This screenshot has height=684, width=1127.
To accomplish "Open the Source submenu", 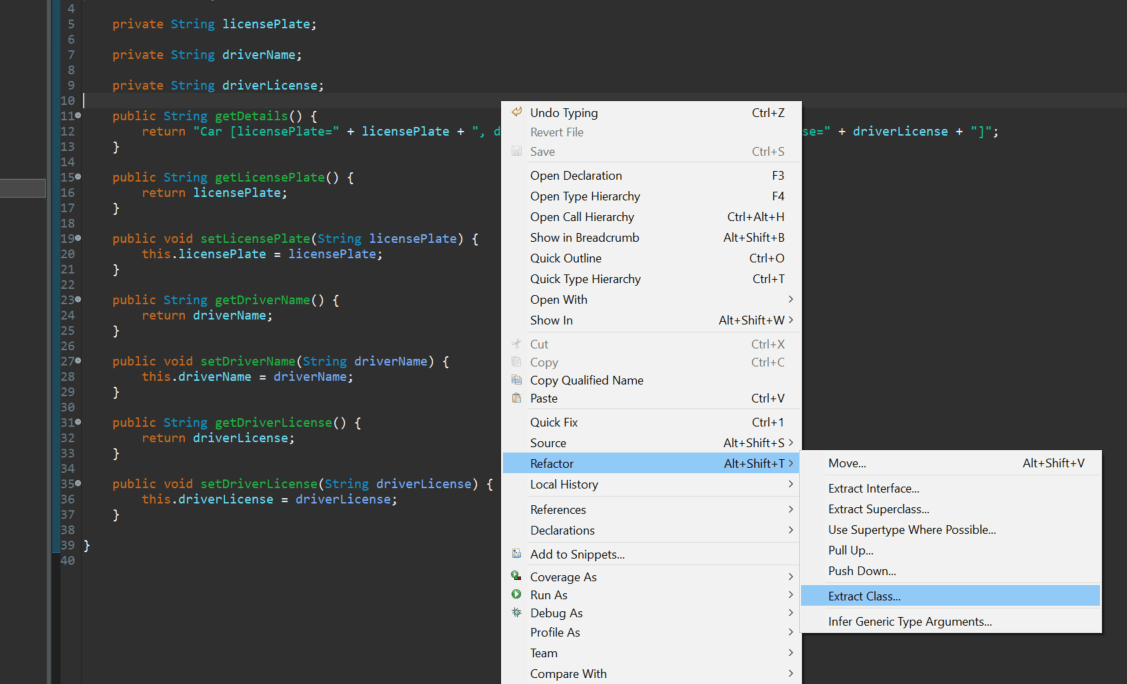I will pos(651,443).
